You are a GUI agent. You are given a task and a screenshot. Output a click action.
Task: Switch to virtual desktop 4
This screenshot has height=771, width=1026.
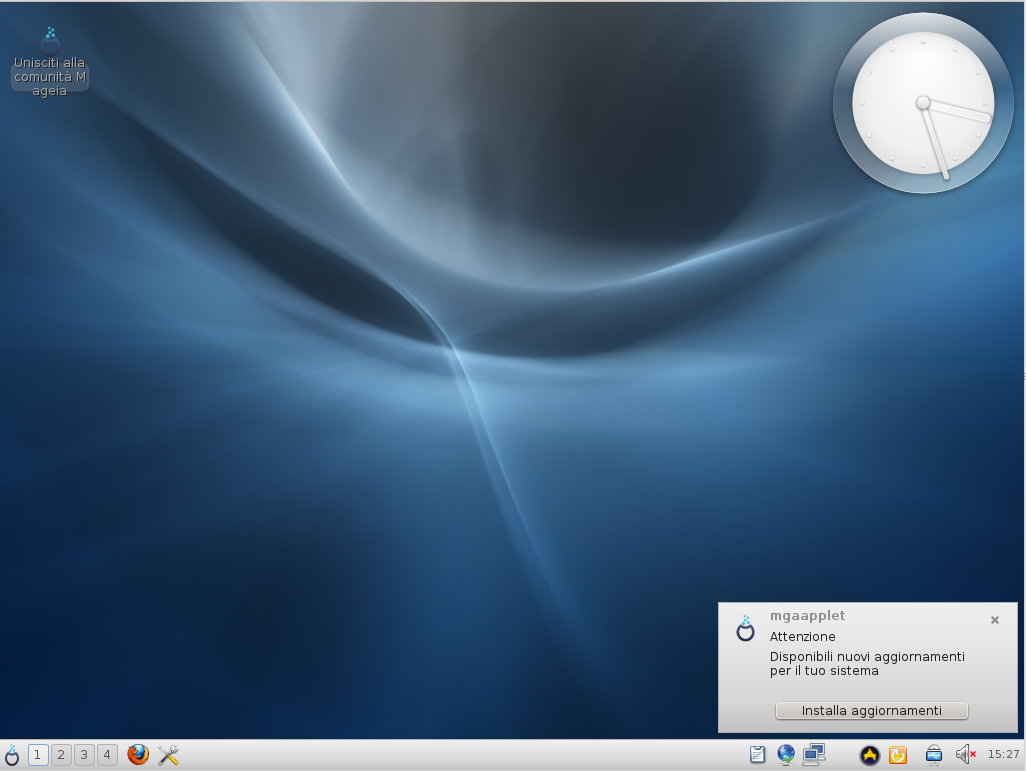(x=107, y=755)
